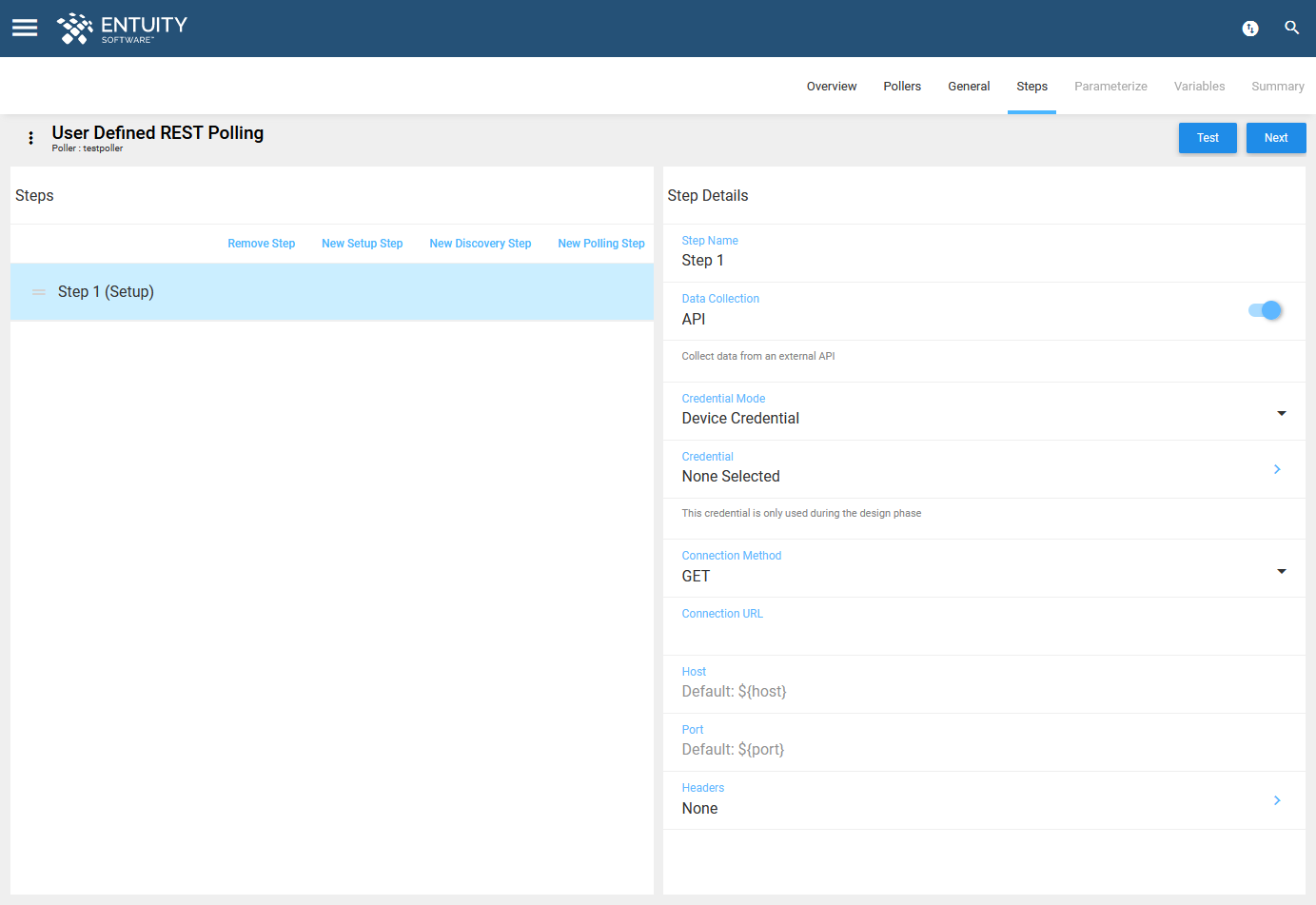1316x905 pixels.
Task: Click the Entuity Software logo
Action: [122, 29]
